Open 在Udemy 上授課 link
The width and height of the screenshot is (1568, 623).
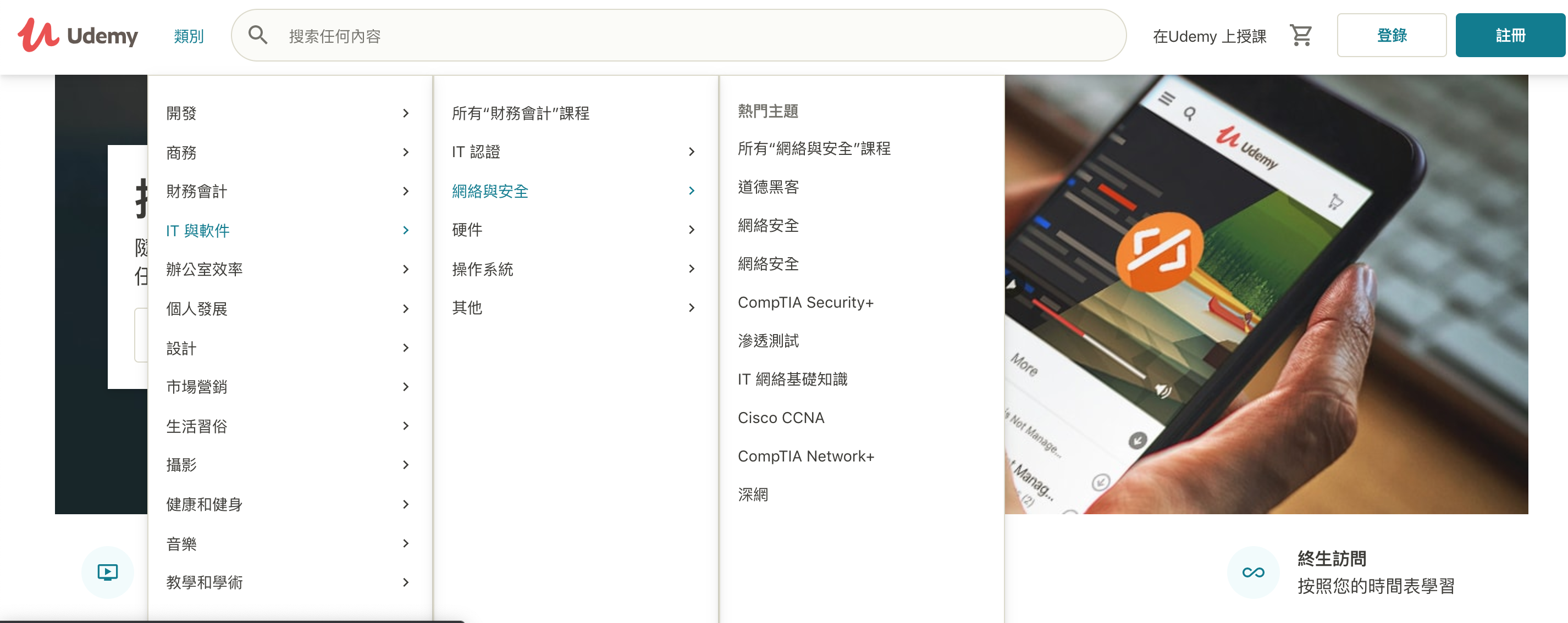pos(1209,36)
